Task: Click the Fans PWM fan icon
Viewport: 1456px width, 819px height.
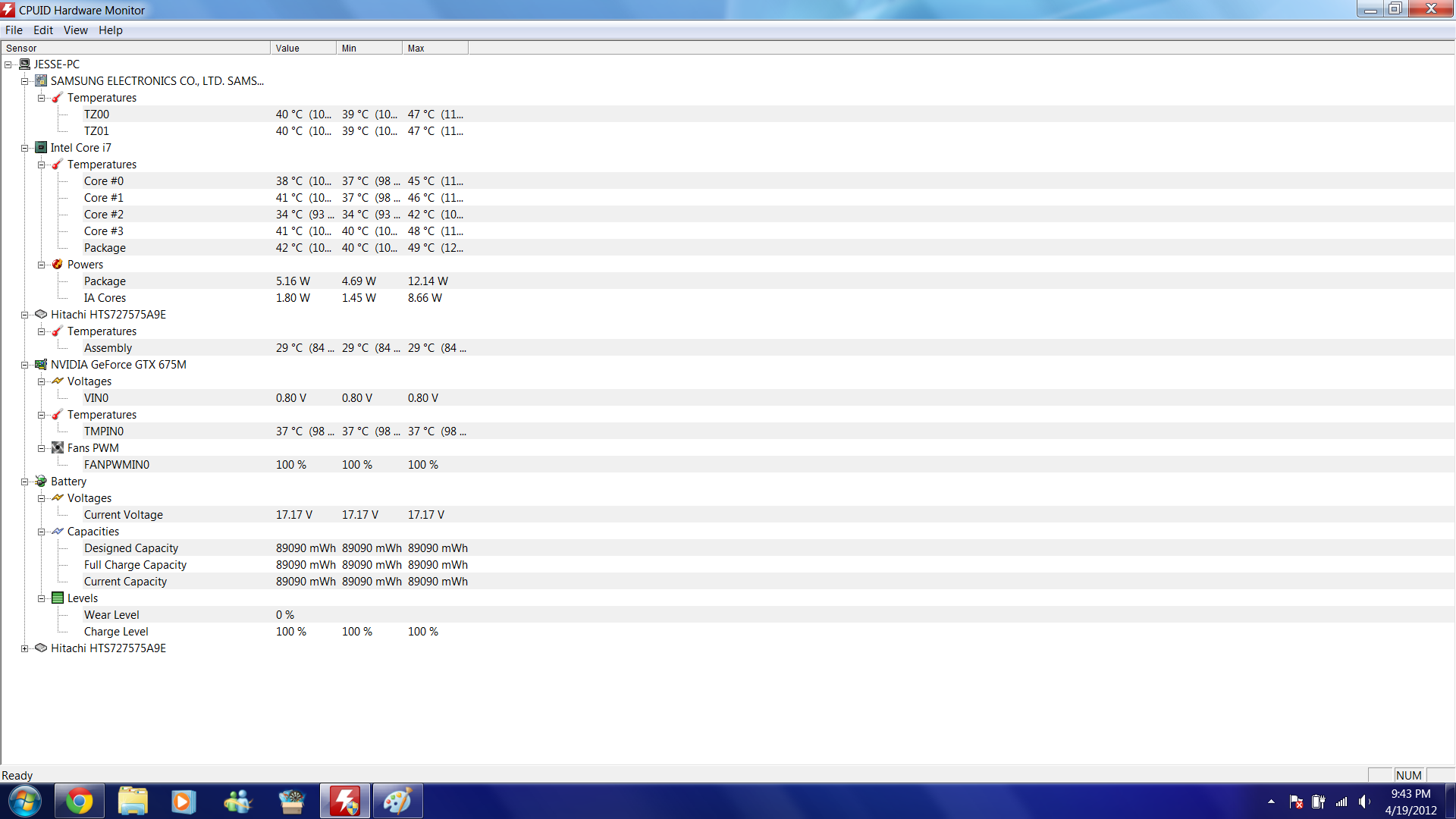Action: tap(58, 447)
